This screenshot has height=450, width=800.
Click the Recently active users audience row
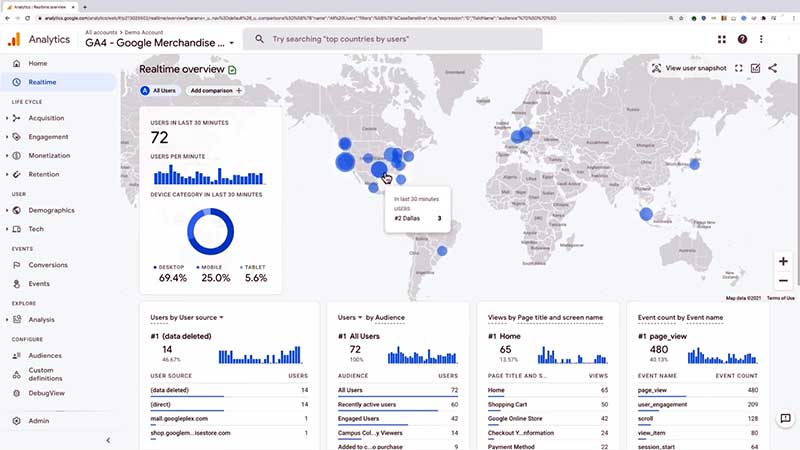[x=397, y=404]
